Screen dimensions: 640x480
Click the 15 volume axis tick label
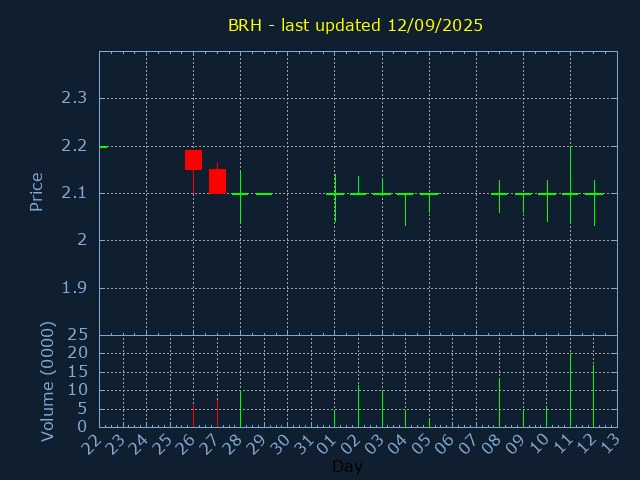[x=78, y=371]
